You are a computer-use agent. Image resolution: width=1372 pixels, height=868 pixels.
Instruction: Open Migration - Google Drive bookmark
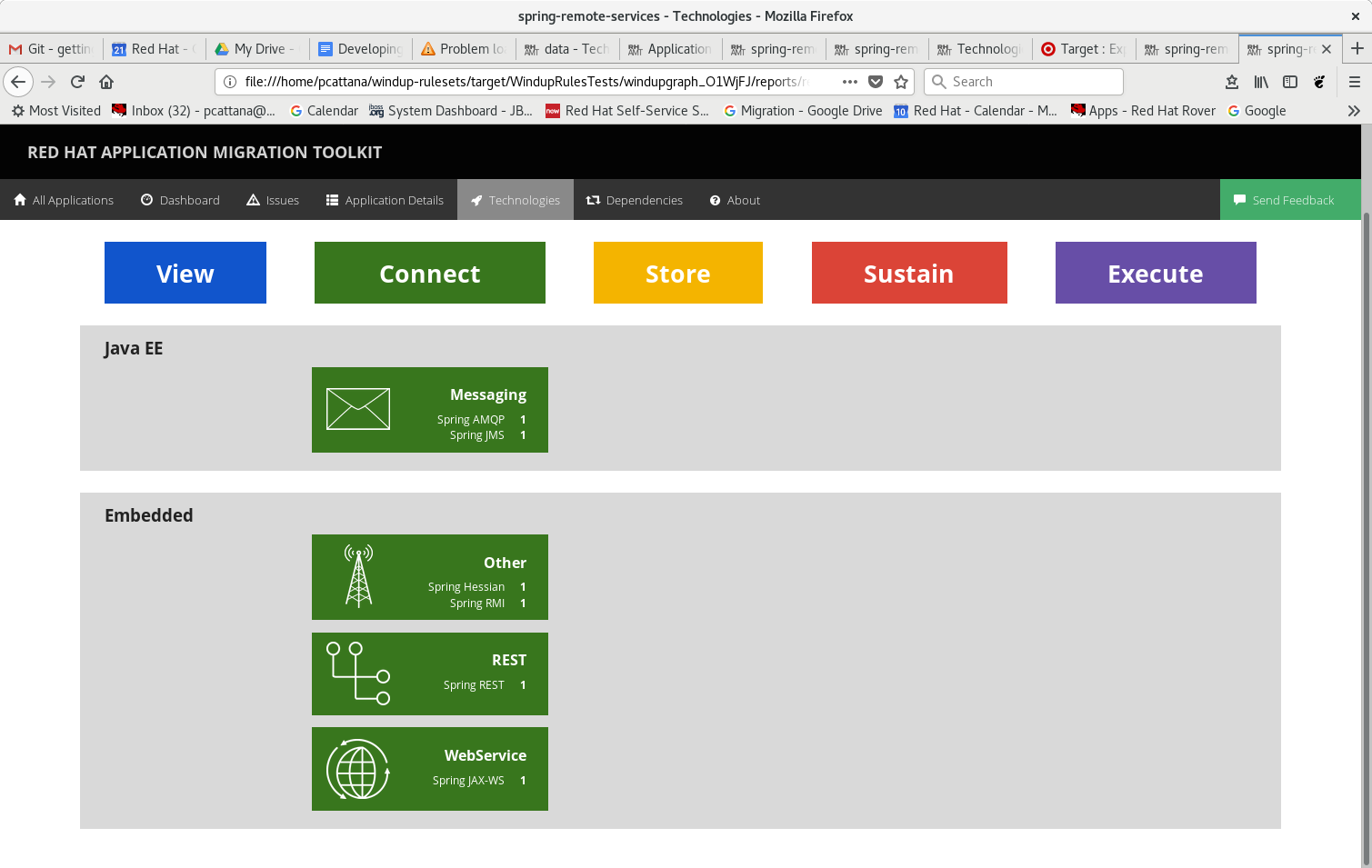coord(803,111)
